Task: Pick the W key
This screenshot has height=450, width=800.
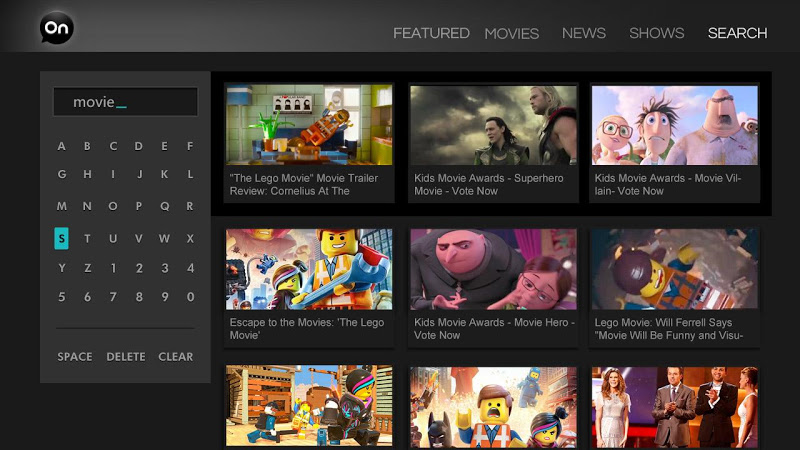Action: 164,239
